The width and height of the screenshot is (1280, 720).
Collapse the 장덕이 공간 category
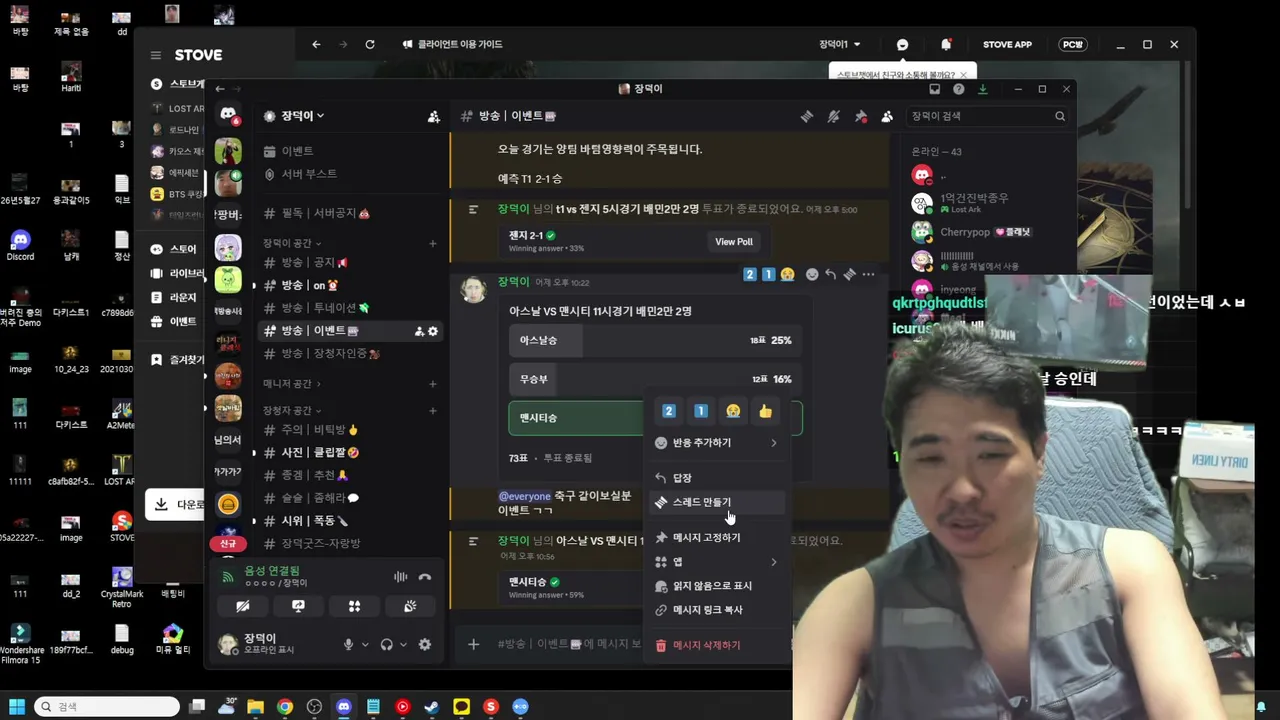tap(292, 243)
